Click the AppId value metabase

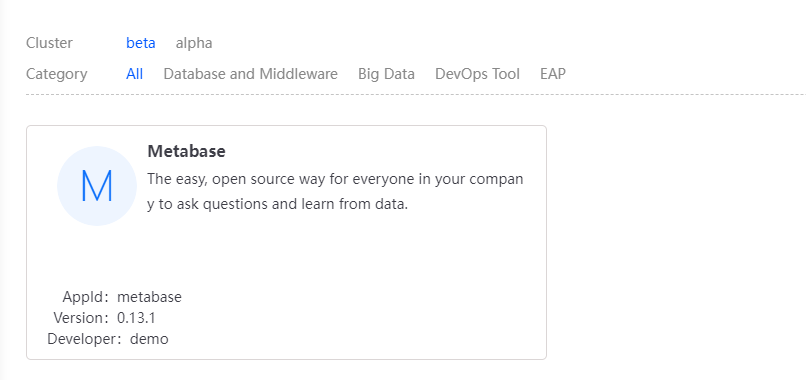149,297
